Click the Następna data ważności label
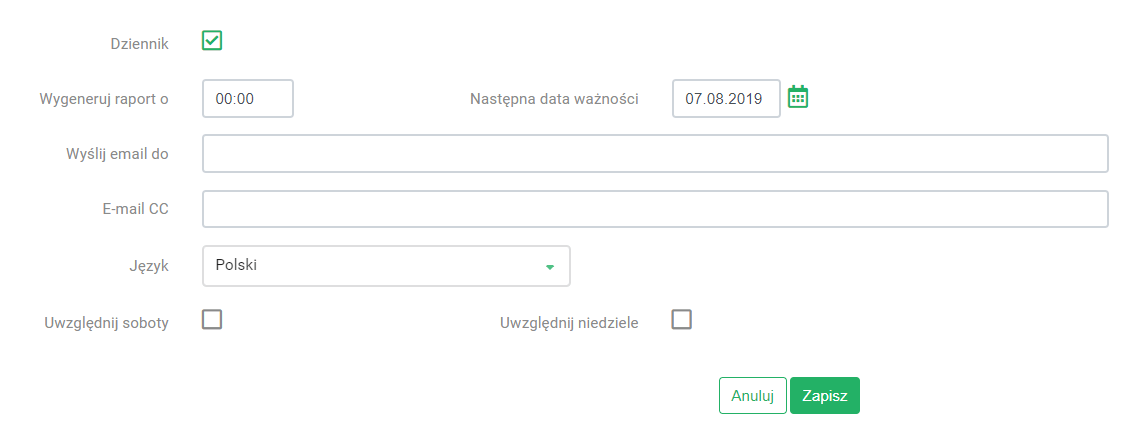 554,100
